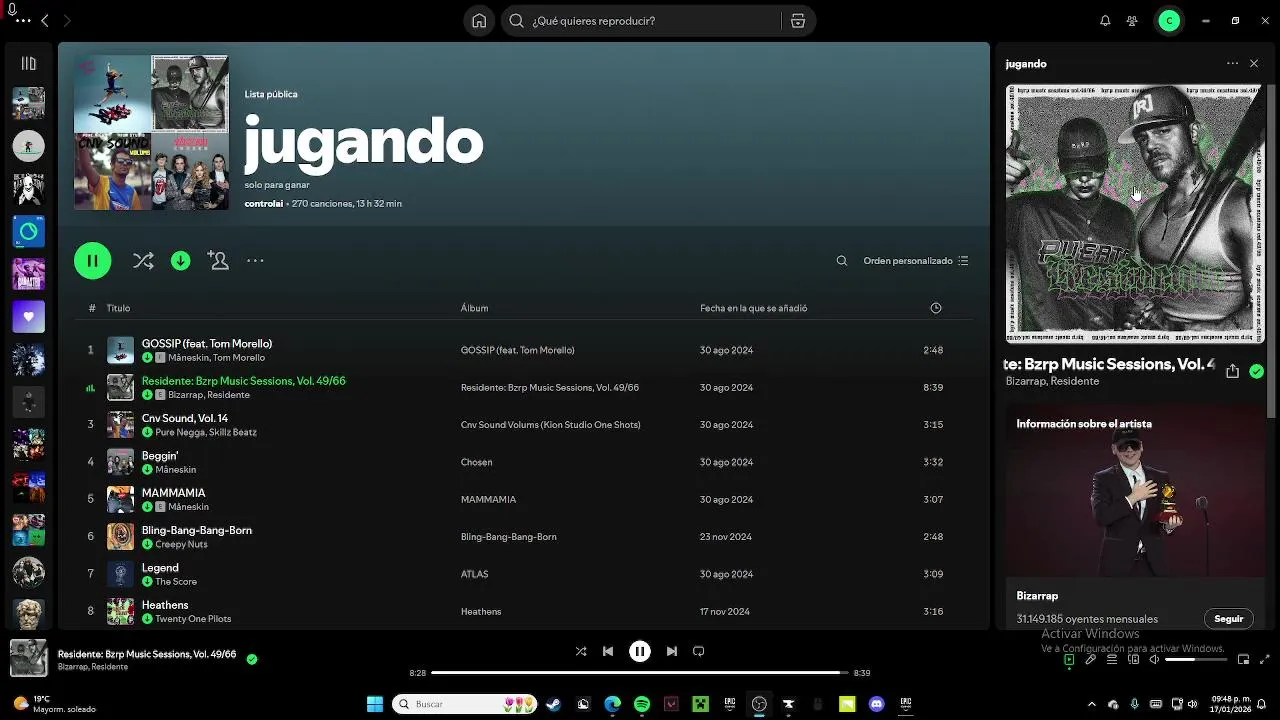The width and height of the screenshot is (1280, 720).
Task: Invite collaborators to the playlist
Action: [218, 261]
